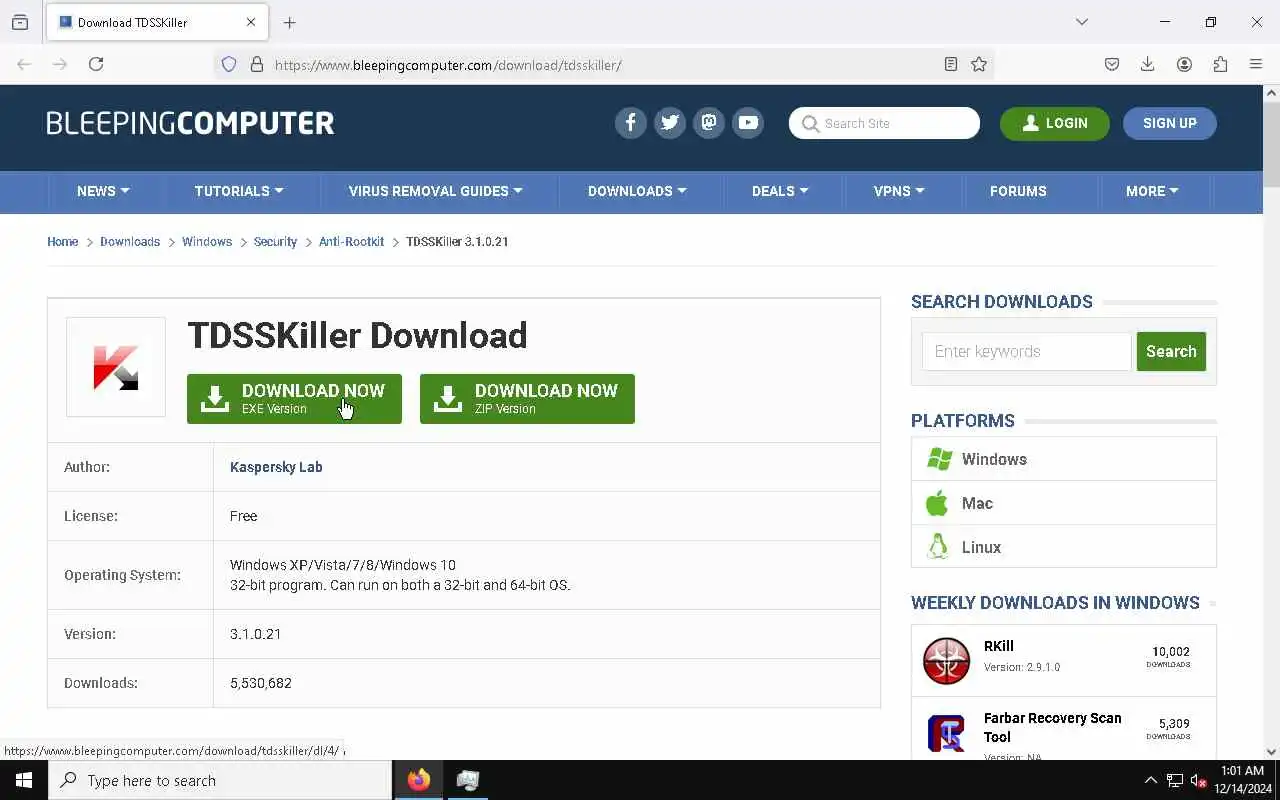Open the extensions puzzle icon
This screenshot has height=800, width=1280.
(x=1220, y=64)
